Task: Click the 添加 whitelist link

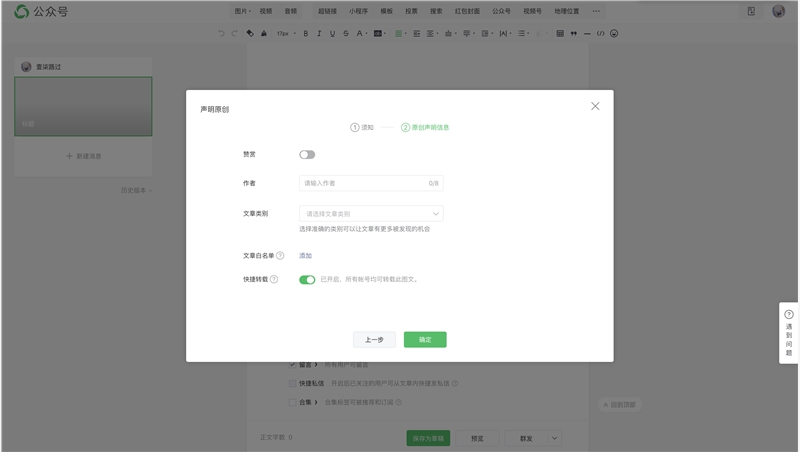Action: [305, 256]
